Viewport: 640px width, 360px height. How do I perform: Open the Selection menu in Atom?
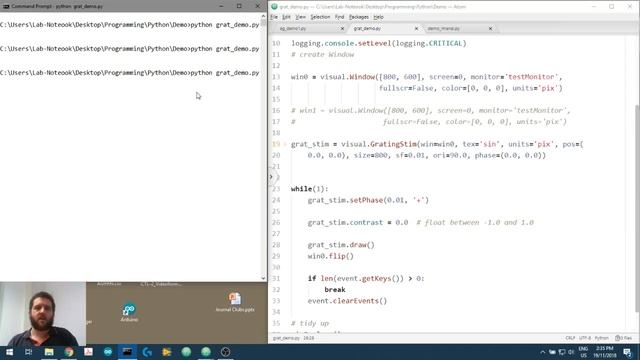click(320, 17)
